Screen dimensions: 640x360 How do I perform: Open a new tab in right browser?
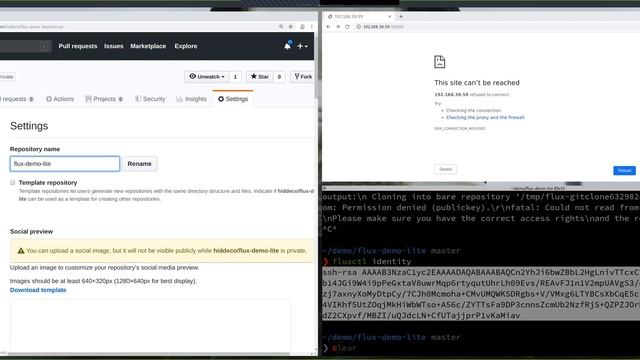[401, 16]
